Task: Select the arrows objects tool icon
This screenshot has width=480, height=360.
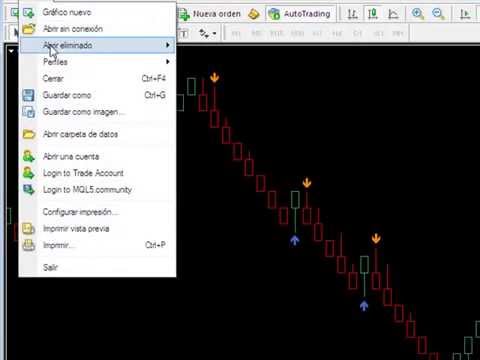Action: click(204, 33)
